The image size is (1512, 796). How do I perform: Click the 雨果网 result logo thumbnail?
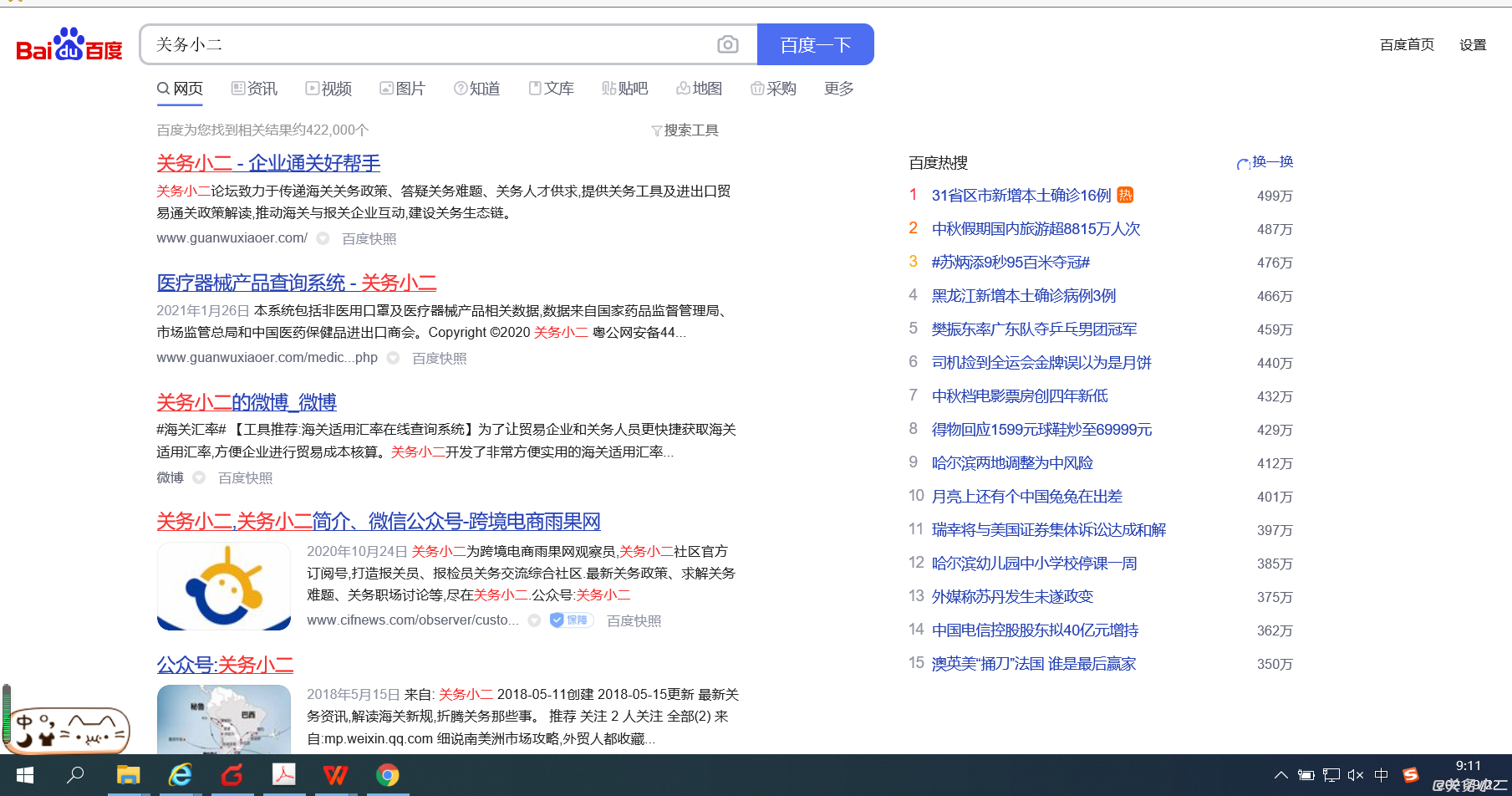(224, 586)
